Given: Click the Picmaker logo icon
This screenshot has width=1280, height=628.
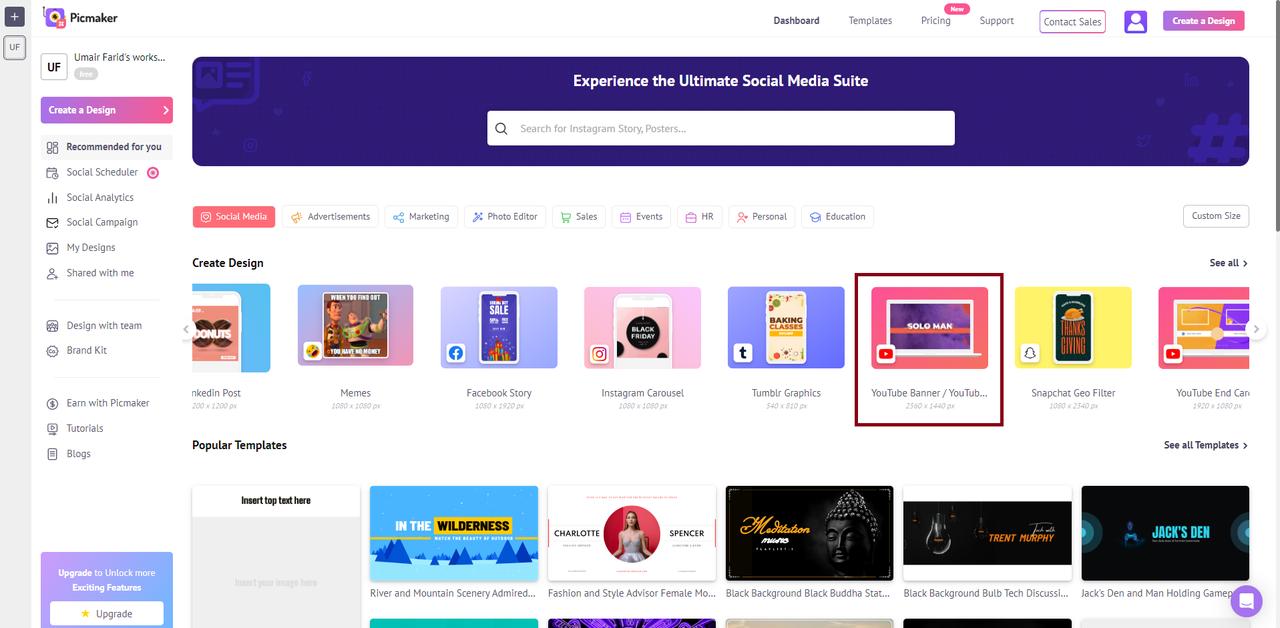Looking at the screenshot, I should pyautogui.click(x=54, y=17).
